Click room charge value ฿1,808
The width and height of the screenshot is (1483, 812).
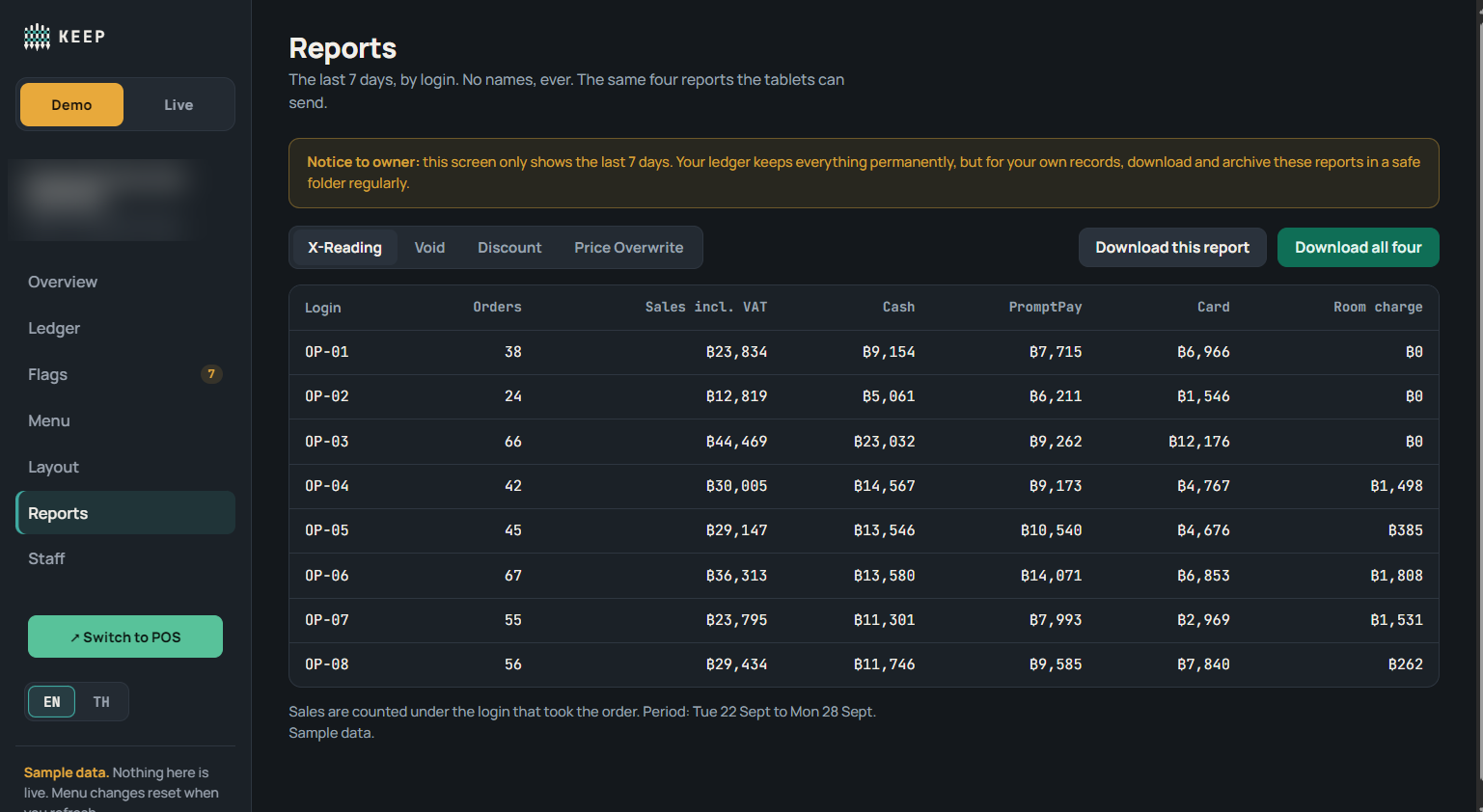[1396, 576]
